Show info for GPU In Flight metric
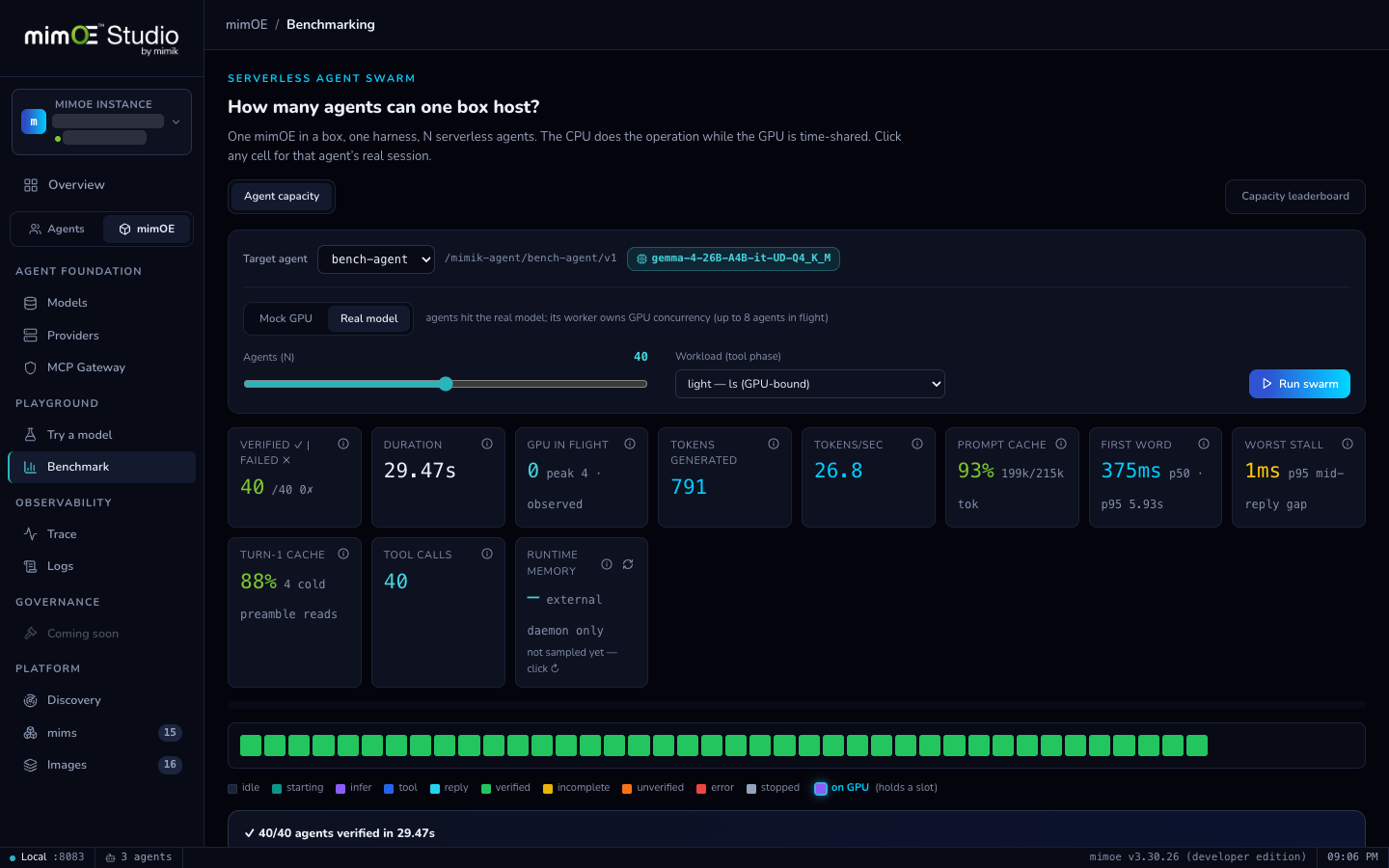Screen dimensions: 1389x868 coord(630,444)
